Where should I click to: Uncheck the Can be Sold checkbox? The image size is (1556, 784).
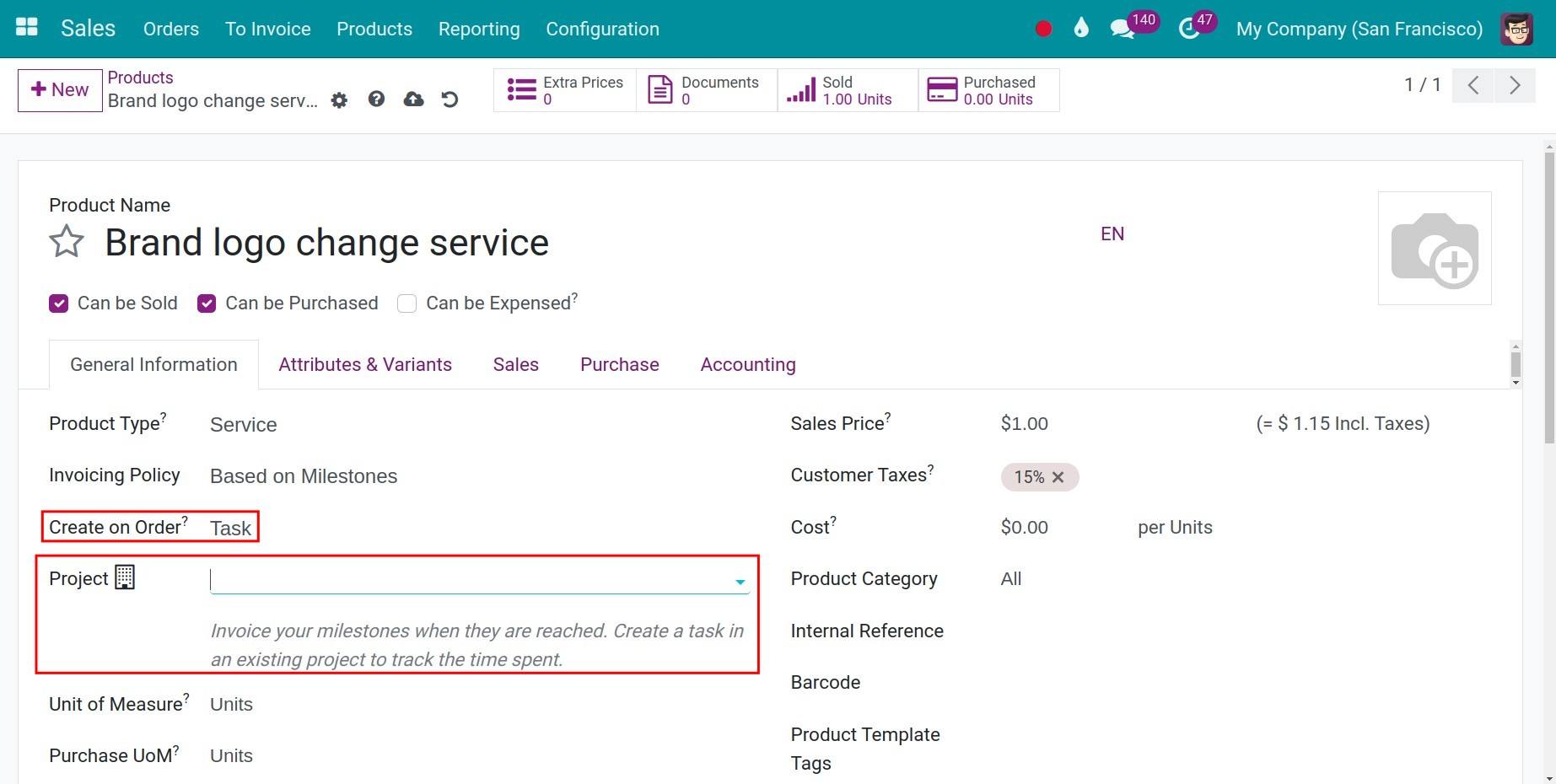[58, 303]
